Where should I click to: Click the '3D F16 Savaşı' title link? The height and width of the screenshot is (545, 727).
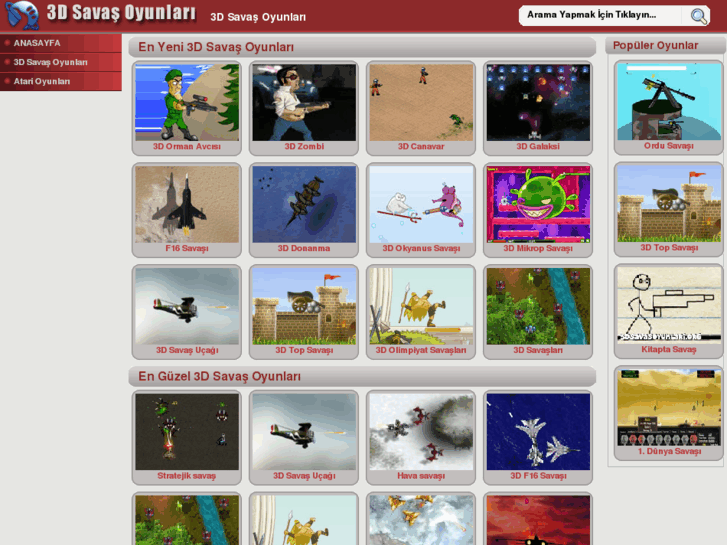pos(538,476)
